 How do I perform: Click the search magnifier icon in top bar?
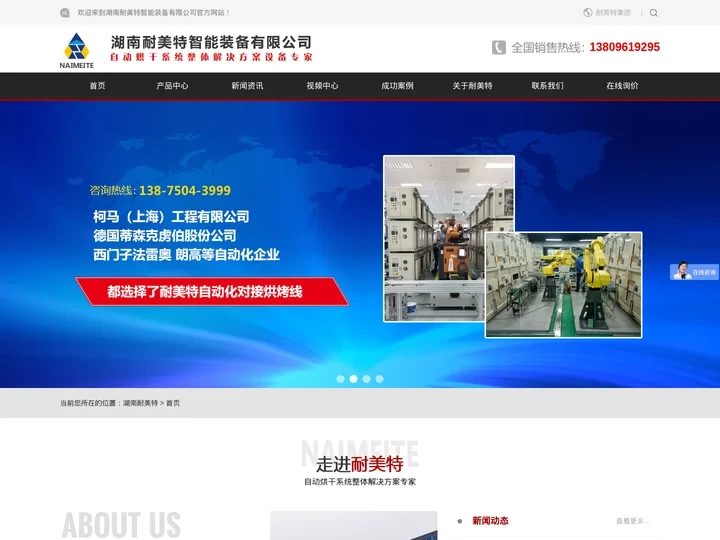pyautogui.click(x=653, y=13)
